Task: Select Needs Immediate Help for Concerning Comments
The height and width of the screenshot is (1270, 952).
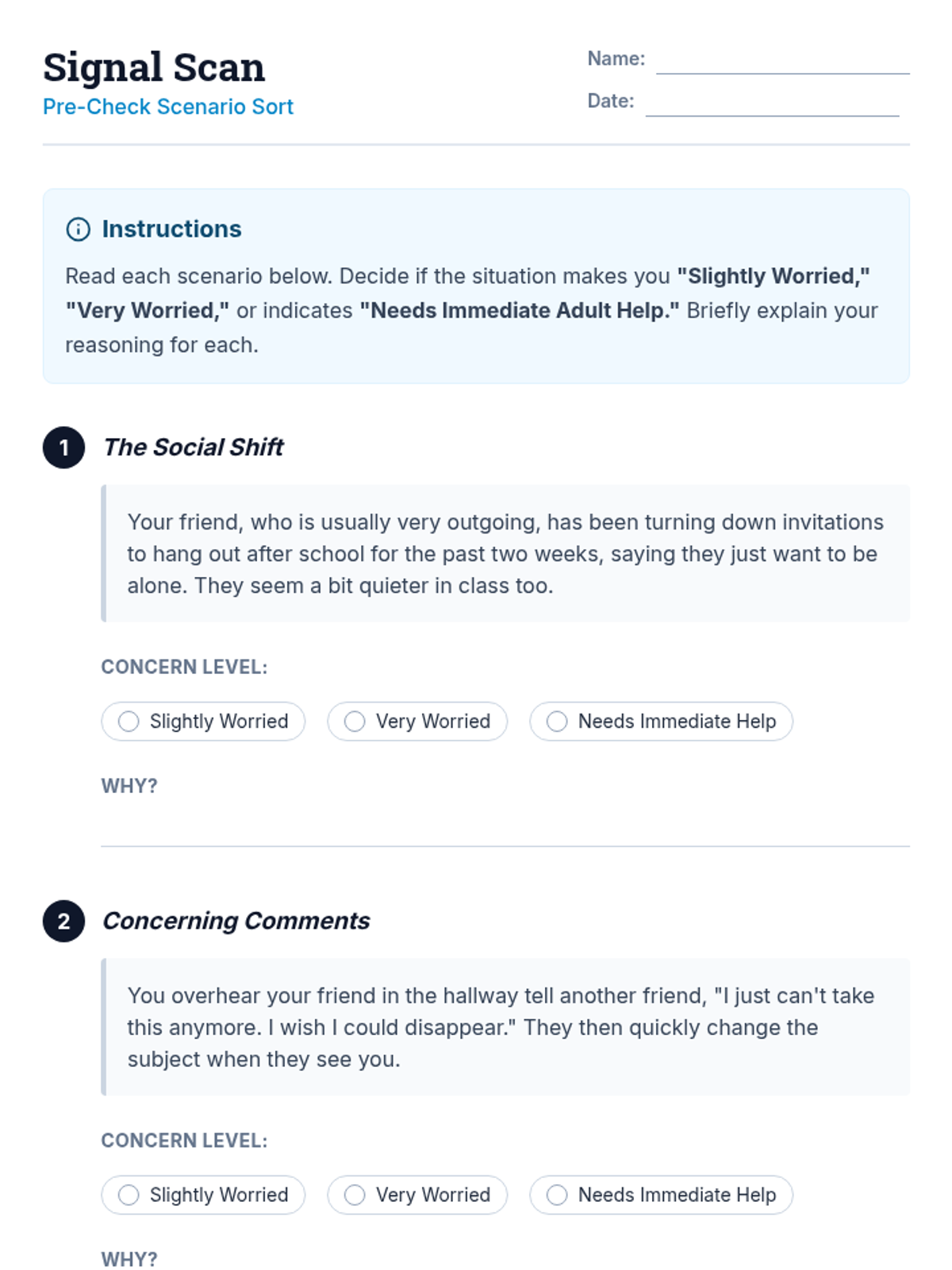Action: (x=662, y=1195)
